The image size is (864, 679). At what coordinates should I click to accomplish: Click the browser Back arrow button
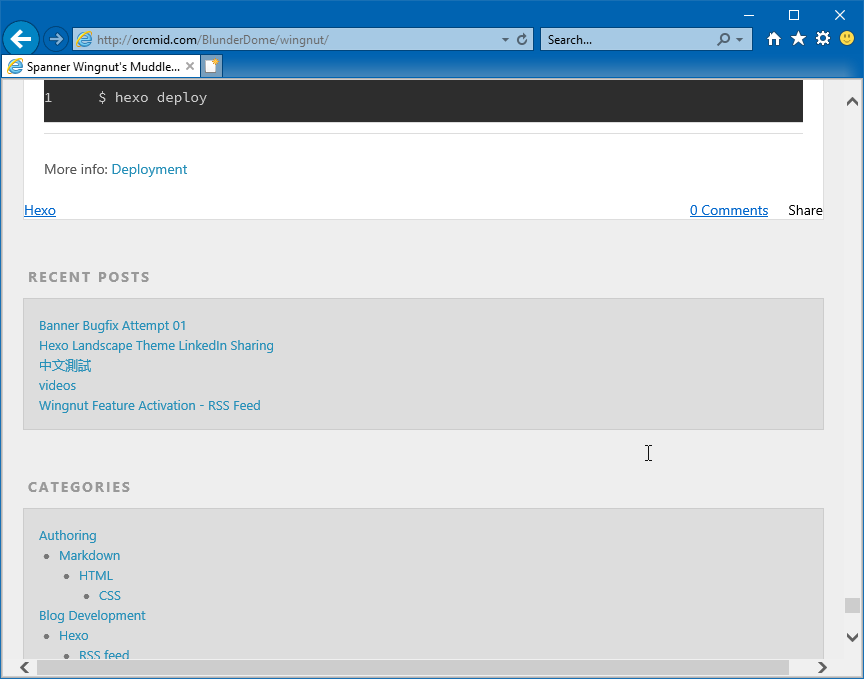[x=21, y=39]
